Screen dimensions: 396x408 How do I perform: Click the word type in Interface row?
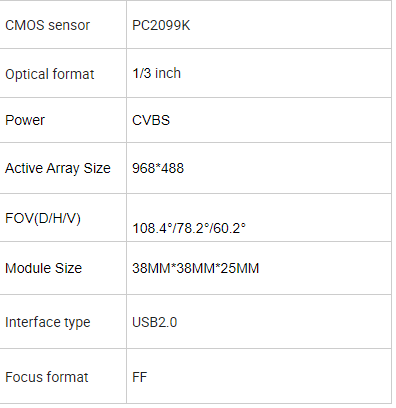(x=77, y=323)
